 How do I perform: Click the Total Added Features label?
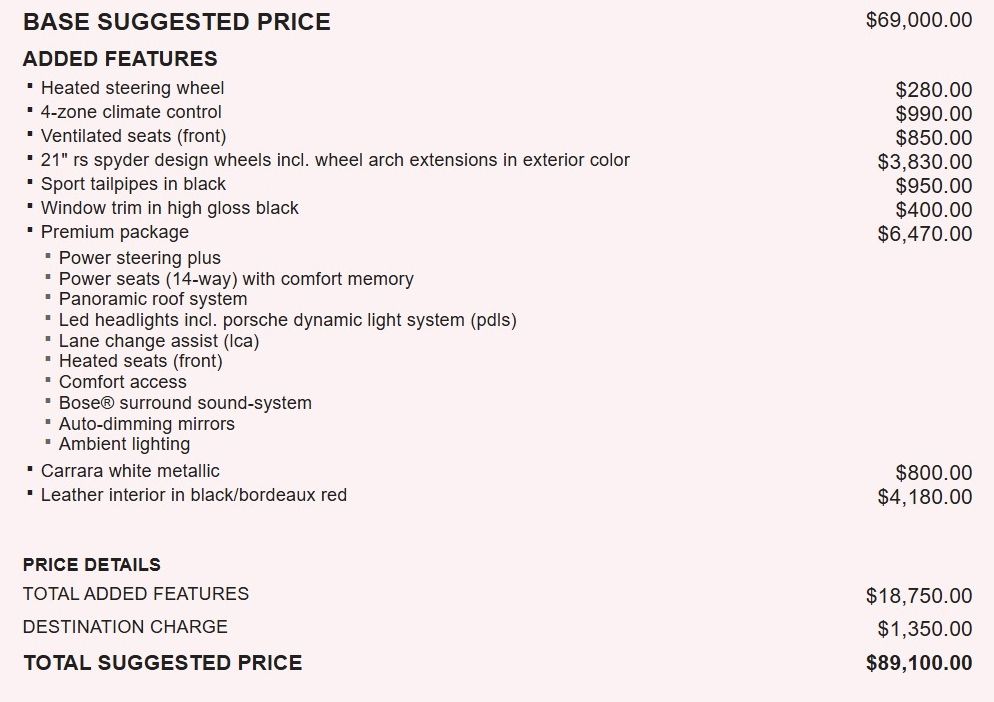click(x=136, y=594)
